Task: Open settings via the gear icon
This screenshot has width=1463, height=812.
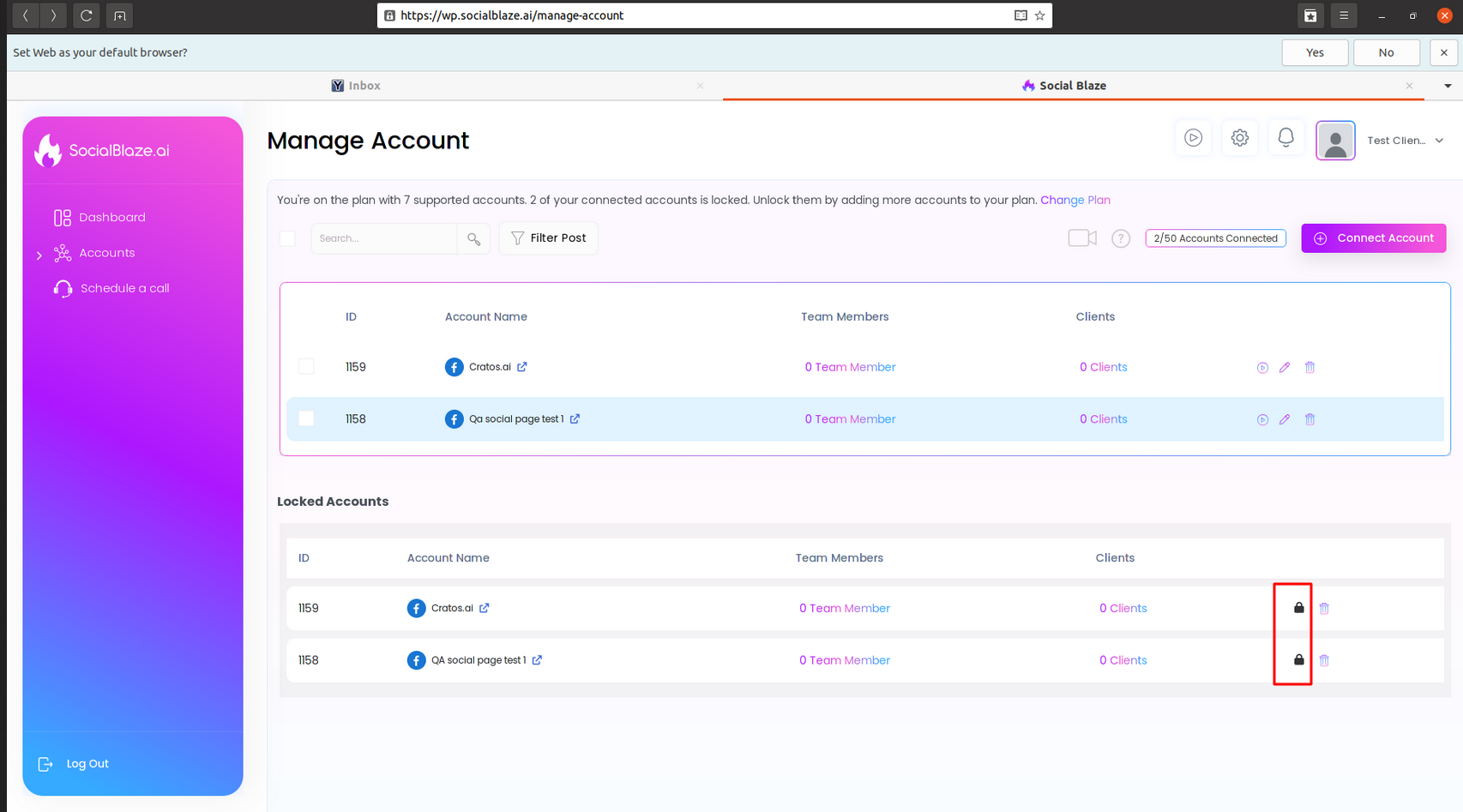Action: tap(1240, 137)
